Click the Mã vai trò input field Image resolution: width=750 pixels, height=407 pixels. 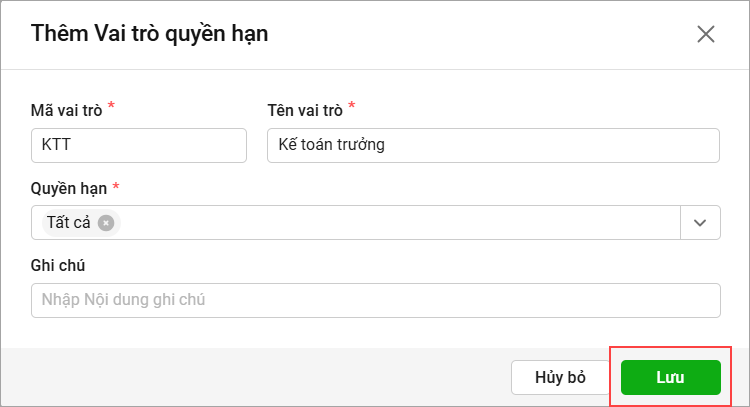point(139,145)
